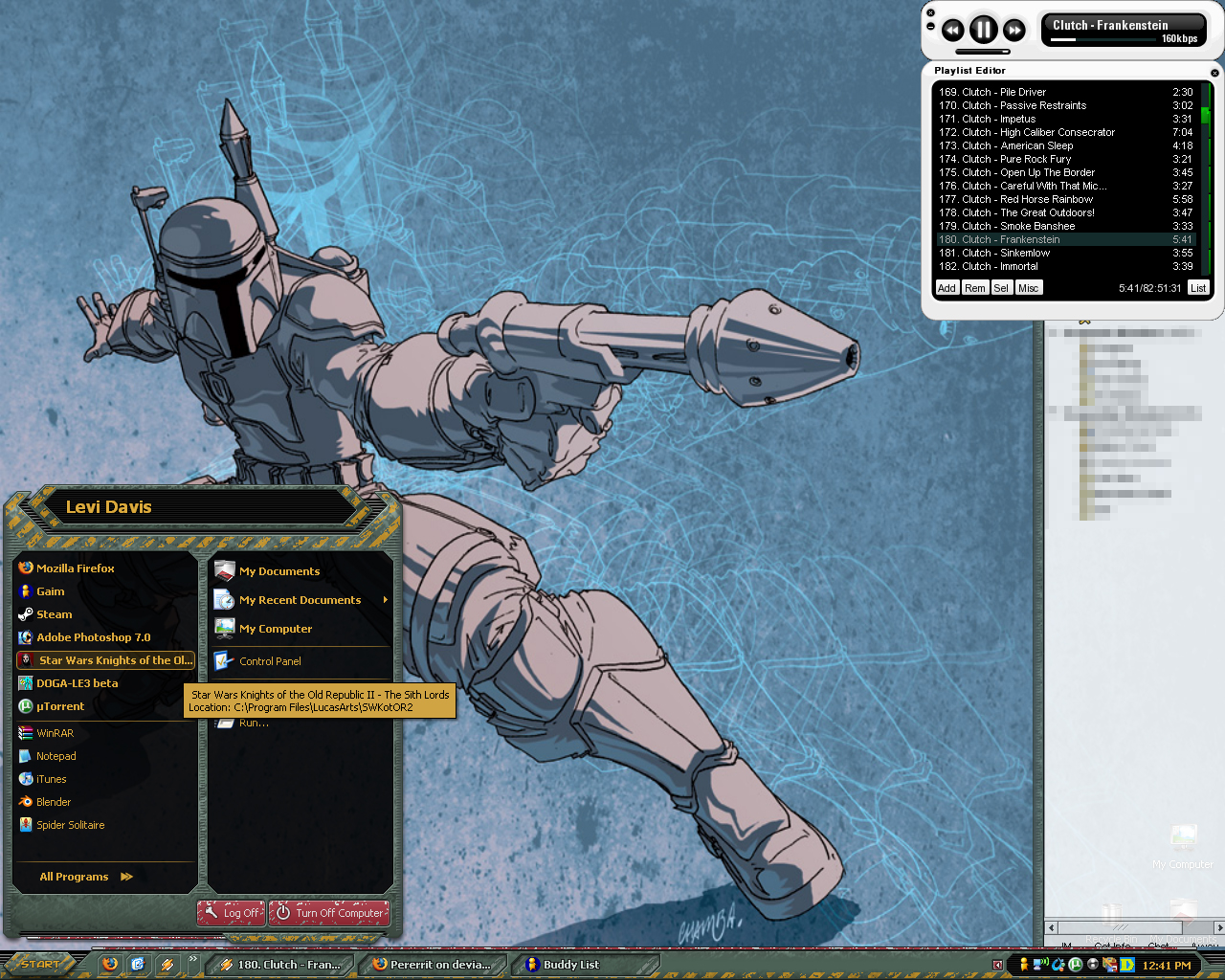
Task: Click playlist scrollbar green thumb
Action: [1206, 116]
